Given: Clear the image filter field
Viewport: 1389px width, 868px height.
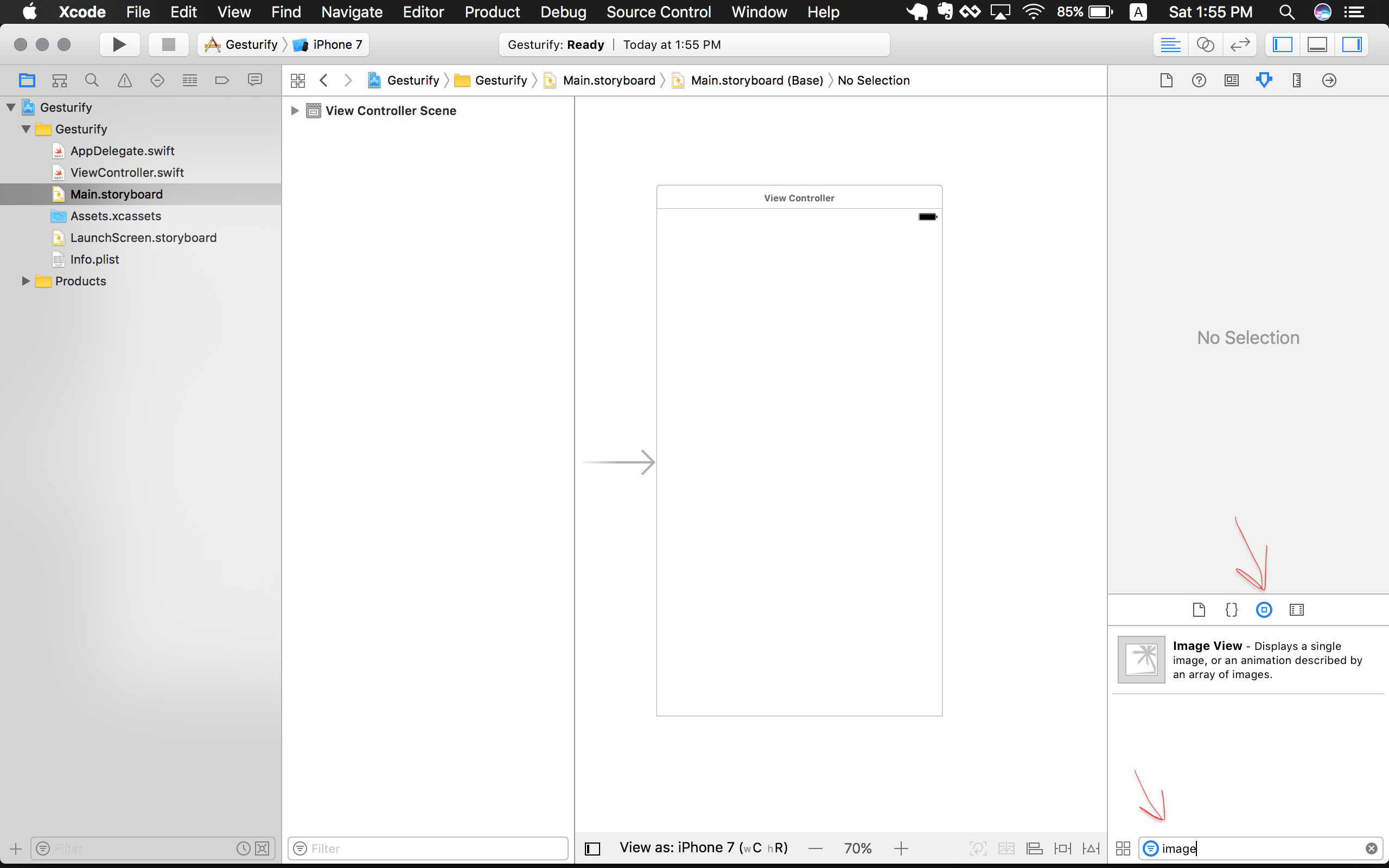Looking at the screenshot, I should [x=1371, y=848].
